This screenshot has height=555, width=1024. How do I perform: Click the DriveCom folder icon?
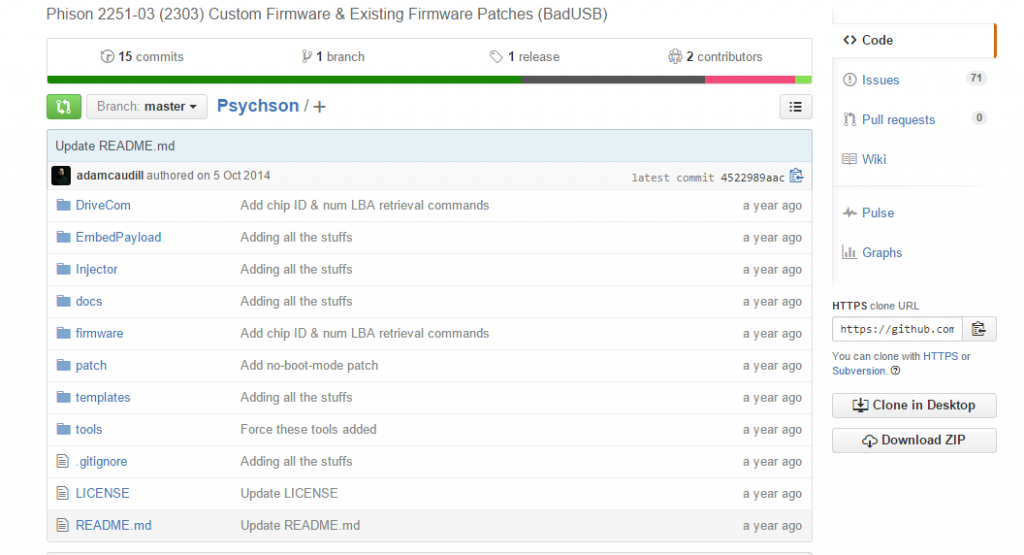(x=63, y=206)
